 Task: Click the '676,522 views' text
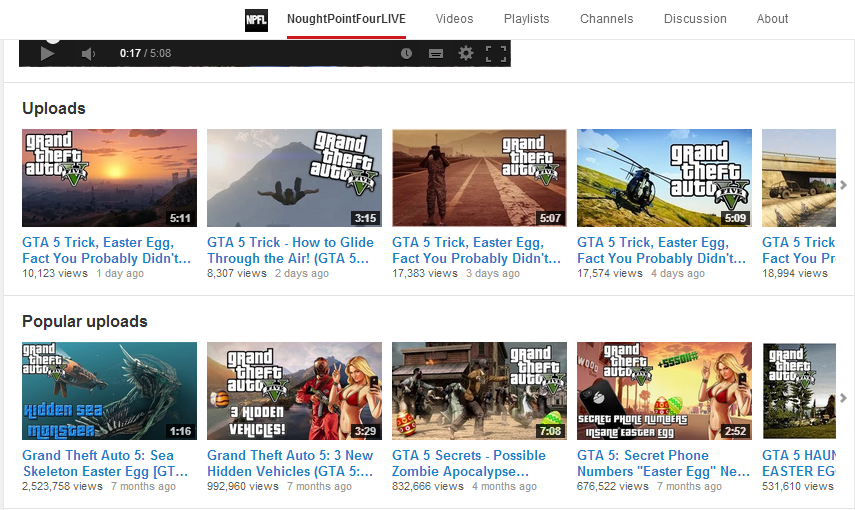(613, 486)
